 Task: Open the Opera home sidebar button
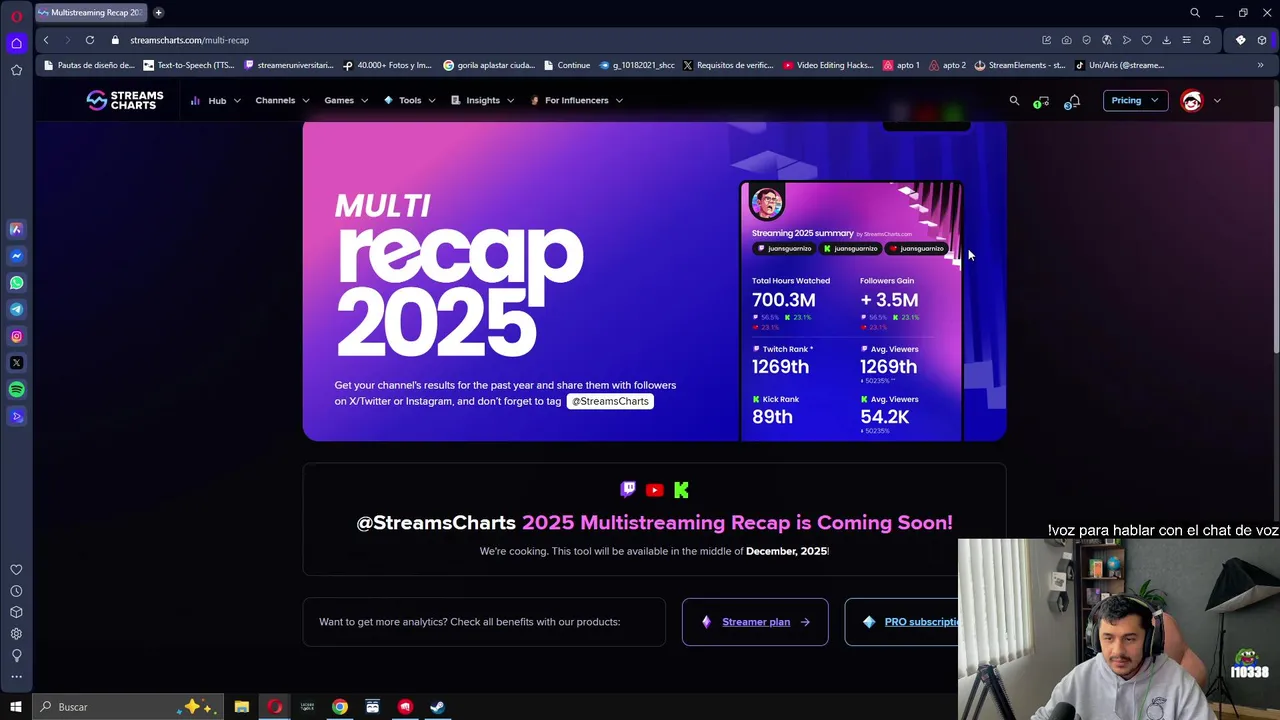(x=16, y=43)
